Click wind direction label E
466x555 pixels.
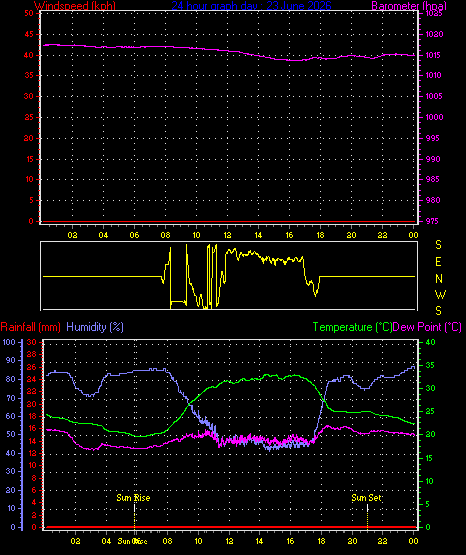pyautogui.click(x=438, y=262)
